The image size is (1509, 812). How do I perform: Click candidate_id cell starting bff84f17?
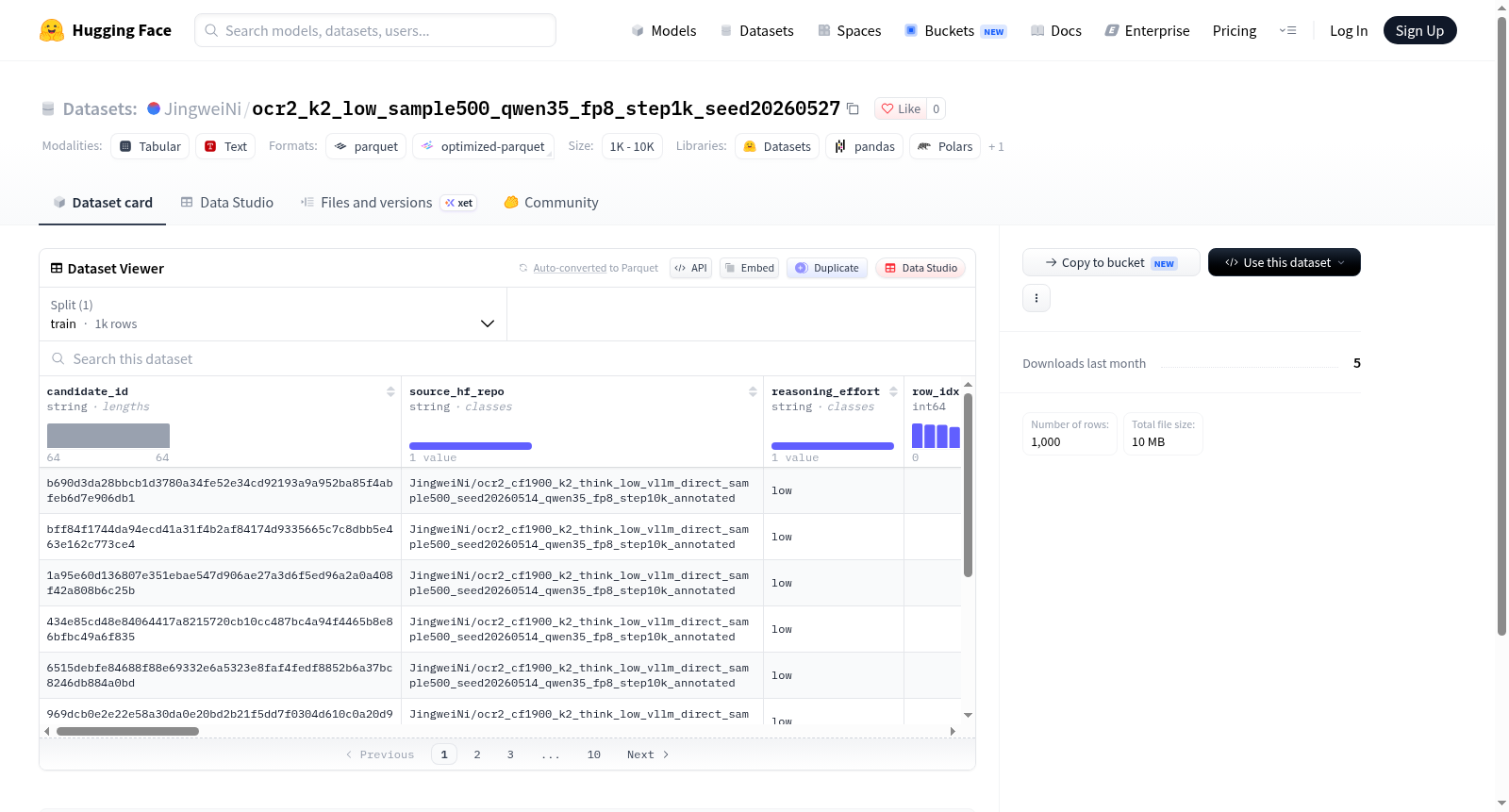click(x=221, y=537)
